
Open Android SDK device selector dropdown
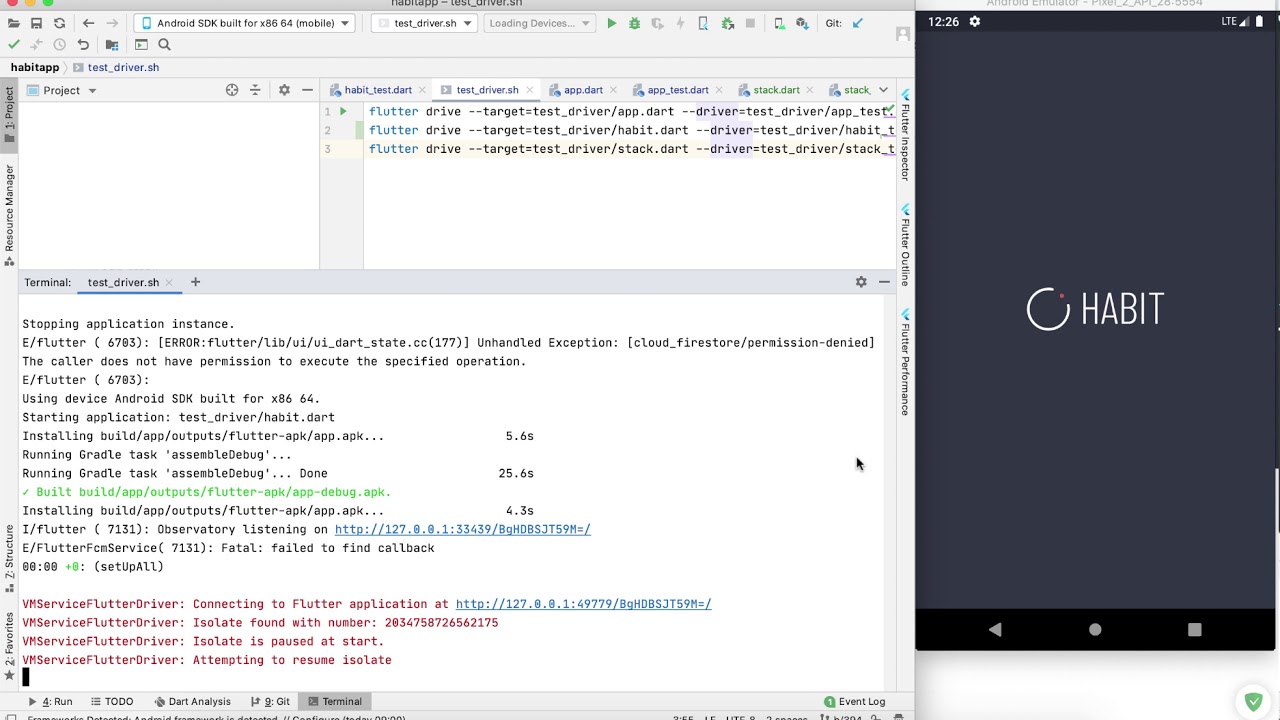click(x=245, y=23)
